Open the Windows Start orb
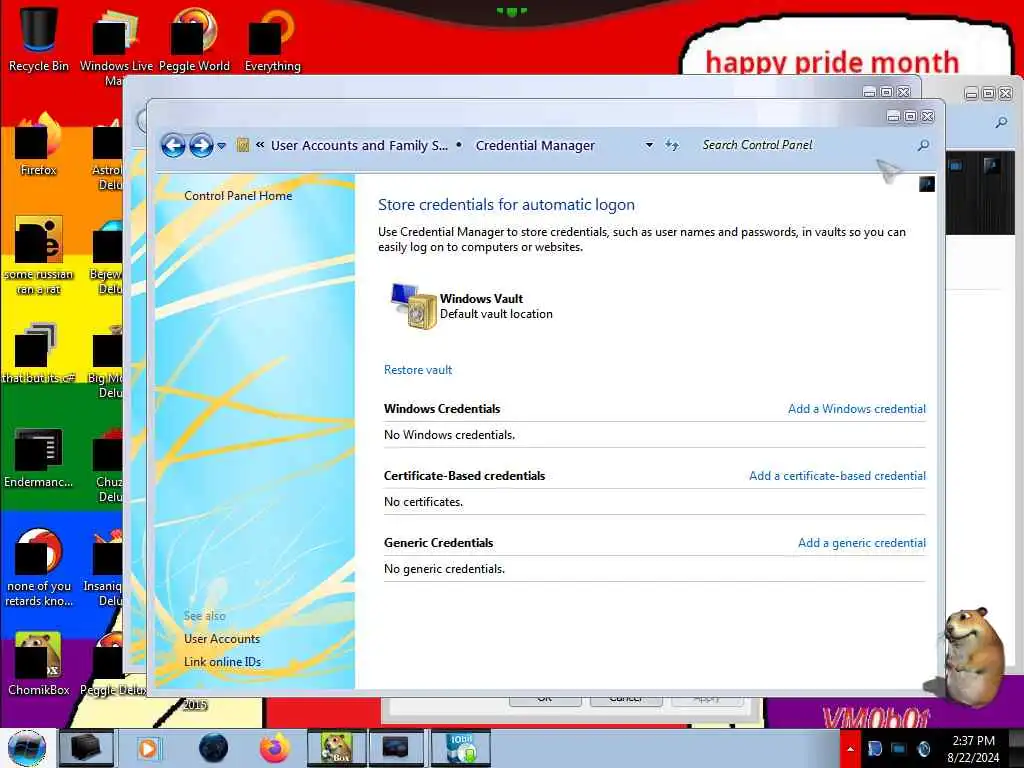Viewport: 1024px width, 768px height. pyautogui.click(x=27, y=748)
